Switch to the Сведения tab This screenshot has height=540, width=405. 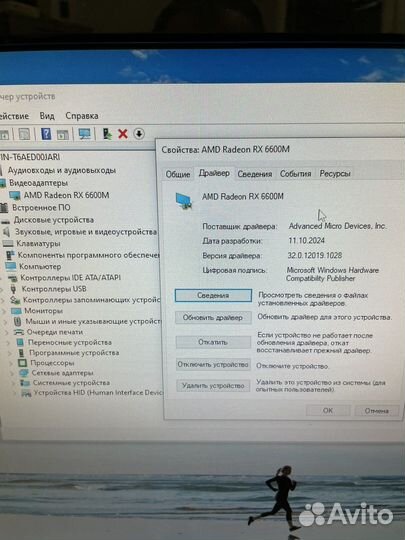click(255, 174)
